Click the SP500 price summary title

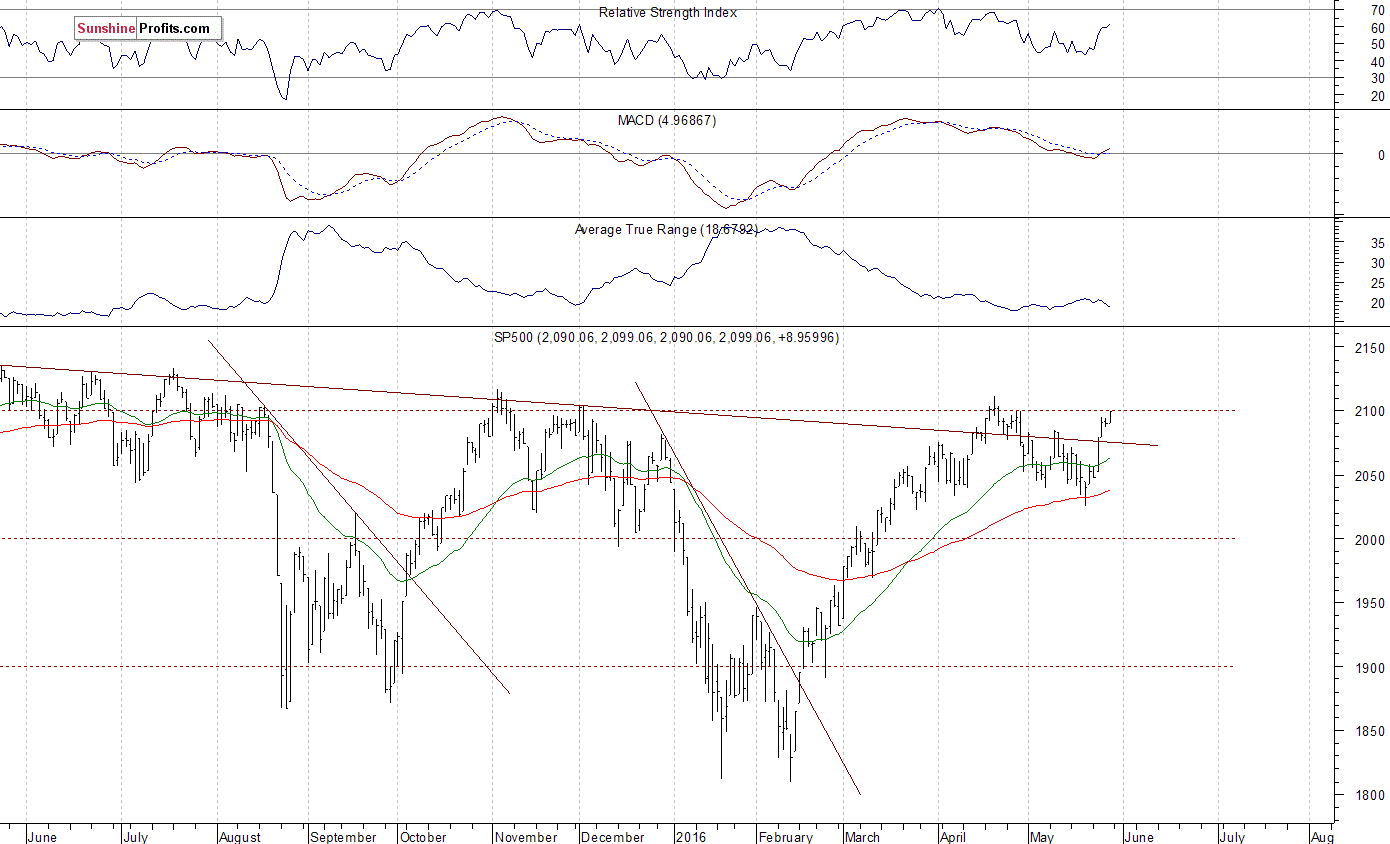[667, 338]
